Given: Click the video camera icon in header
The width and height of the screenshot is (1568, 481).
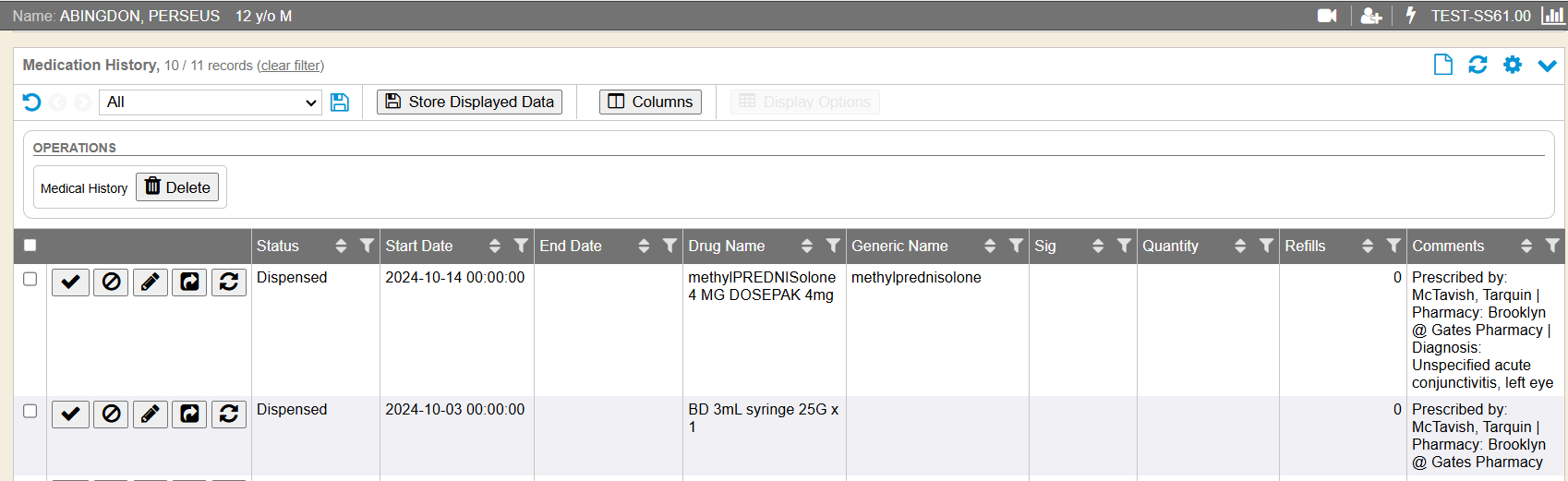Looking at the screenshot, I should [x=1327, y=16].
